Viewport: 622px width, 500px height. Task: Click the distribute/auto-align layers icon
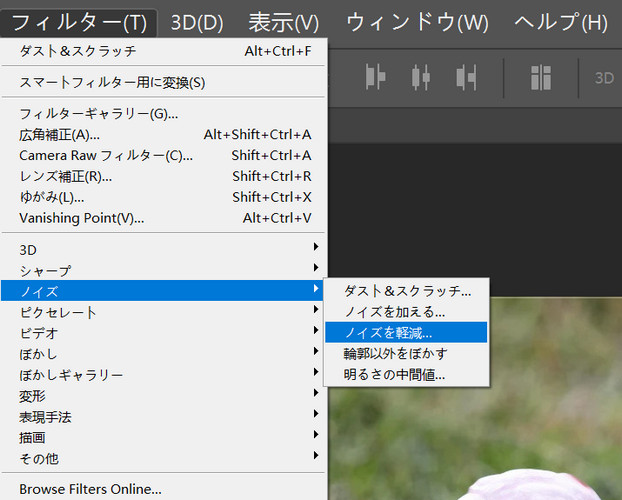pos(541,78)
